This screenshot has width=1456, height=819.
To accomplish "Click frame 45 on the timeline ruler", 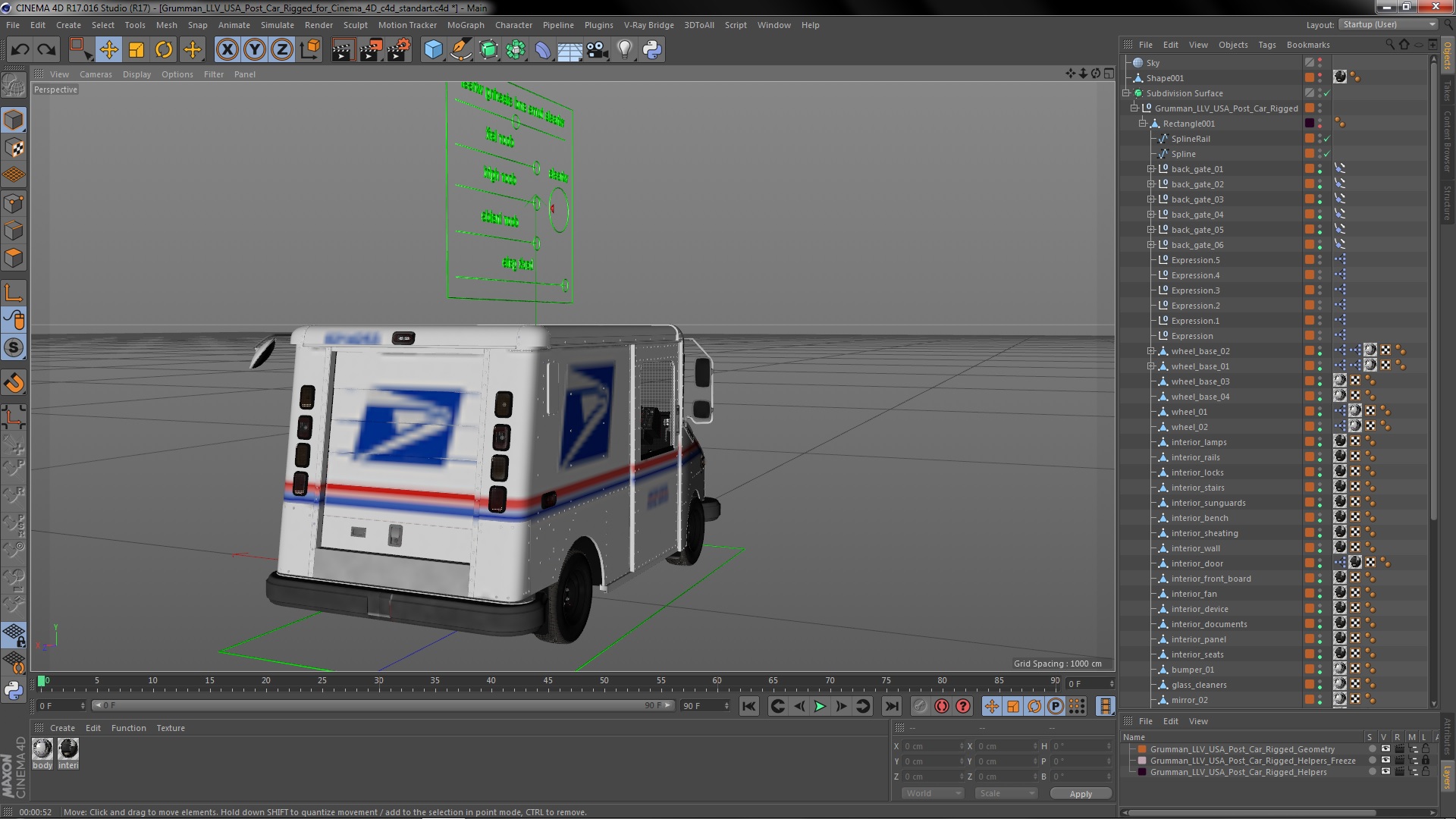I will point(548,682).
